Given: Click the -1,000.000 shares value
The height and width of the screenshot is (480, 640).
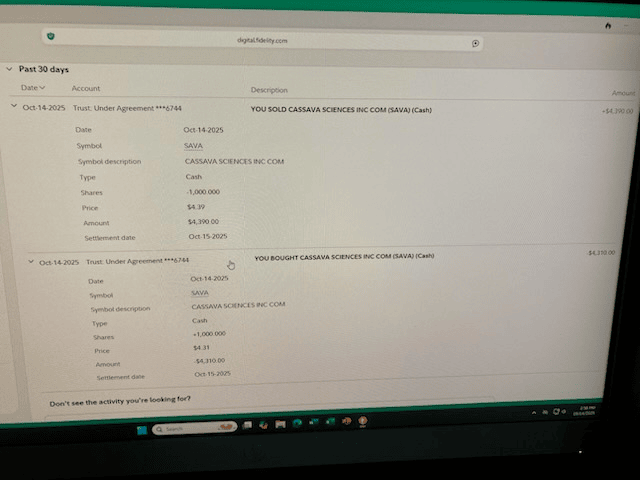Looking at the screenshot, I should pos(203,192).
